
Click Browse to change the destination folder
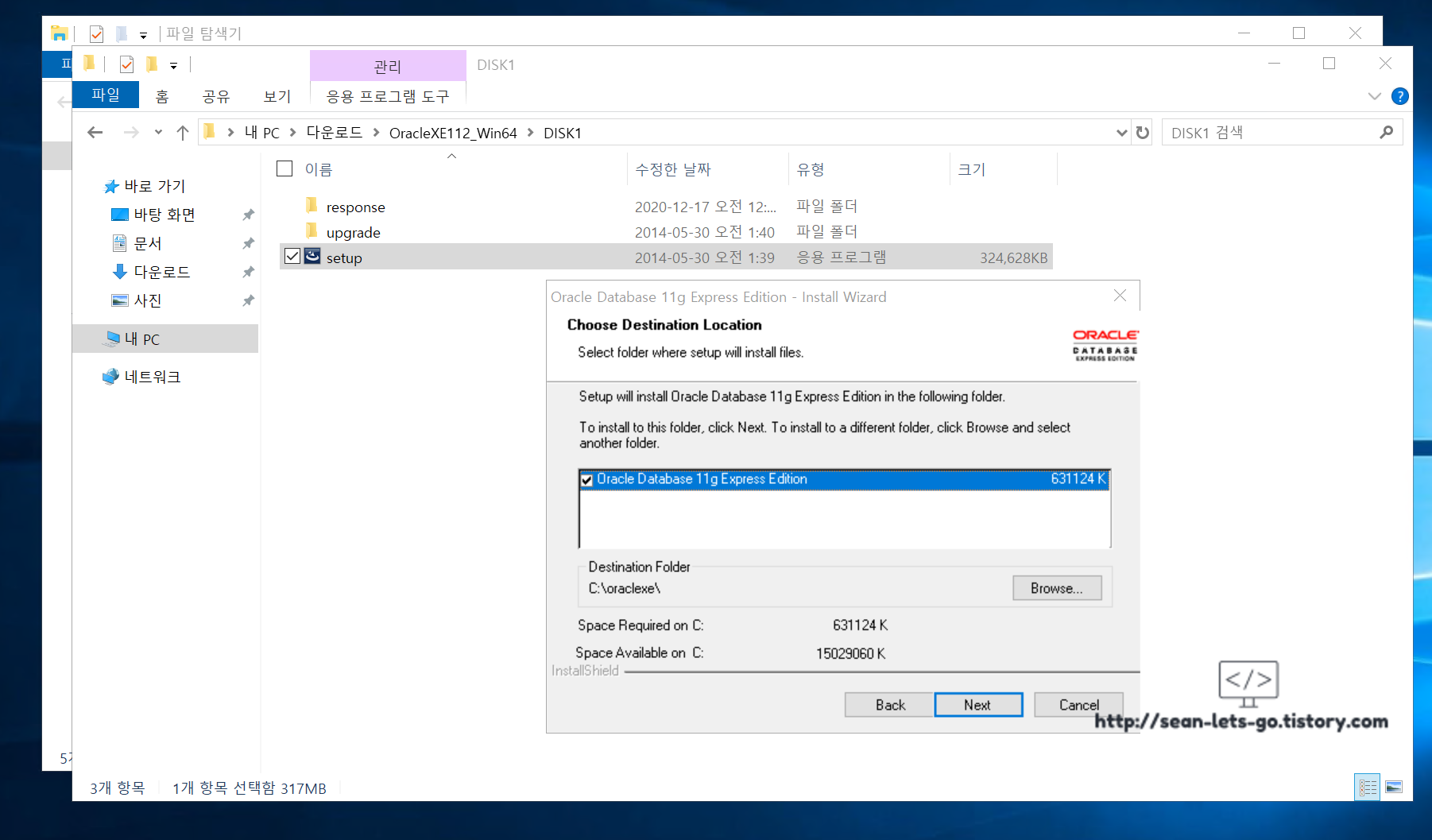pos(1057,588)
